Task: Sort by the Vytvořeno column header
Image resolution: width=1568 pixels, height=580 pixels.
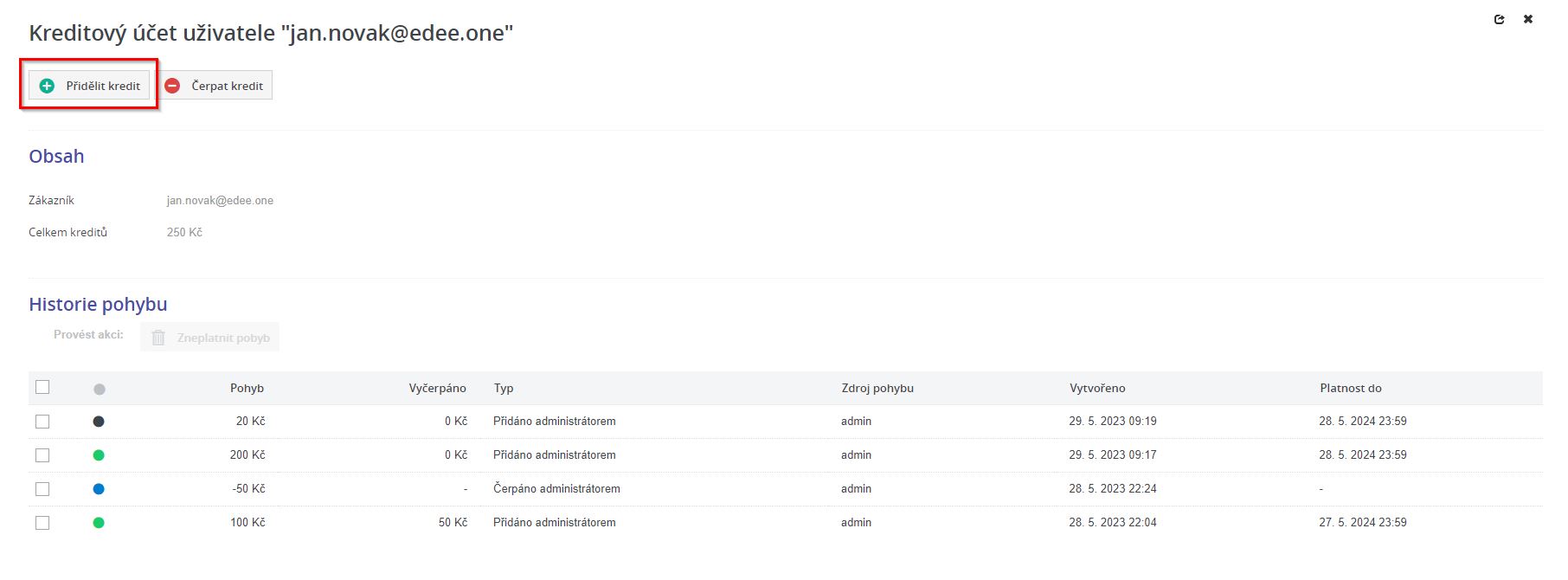Action: [1097, 389]
